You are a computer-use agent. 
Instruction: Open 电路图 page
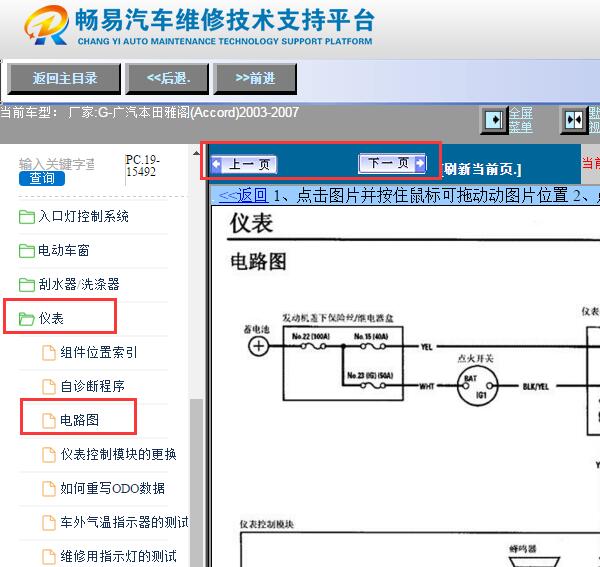(x=79, y=420)
